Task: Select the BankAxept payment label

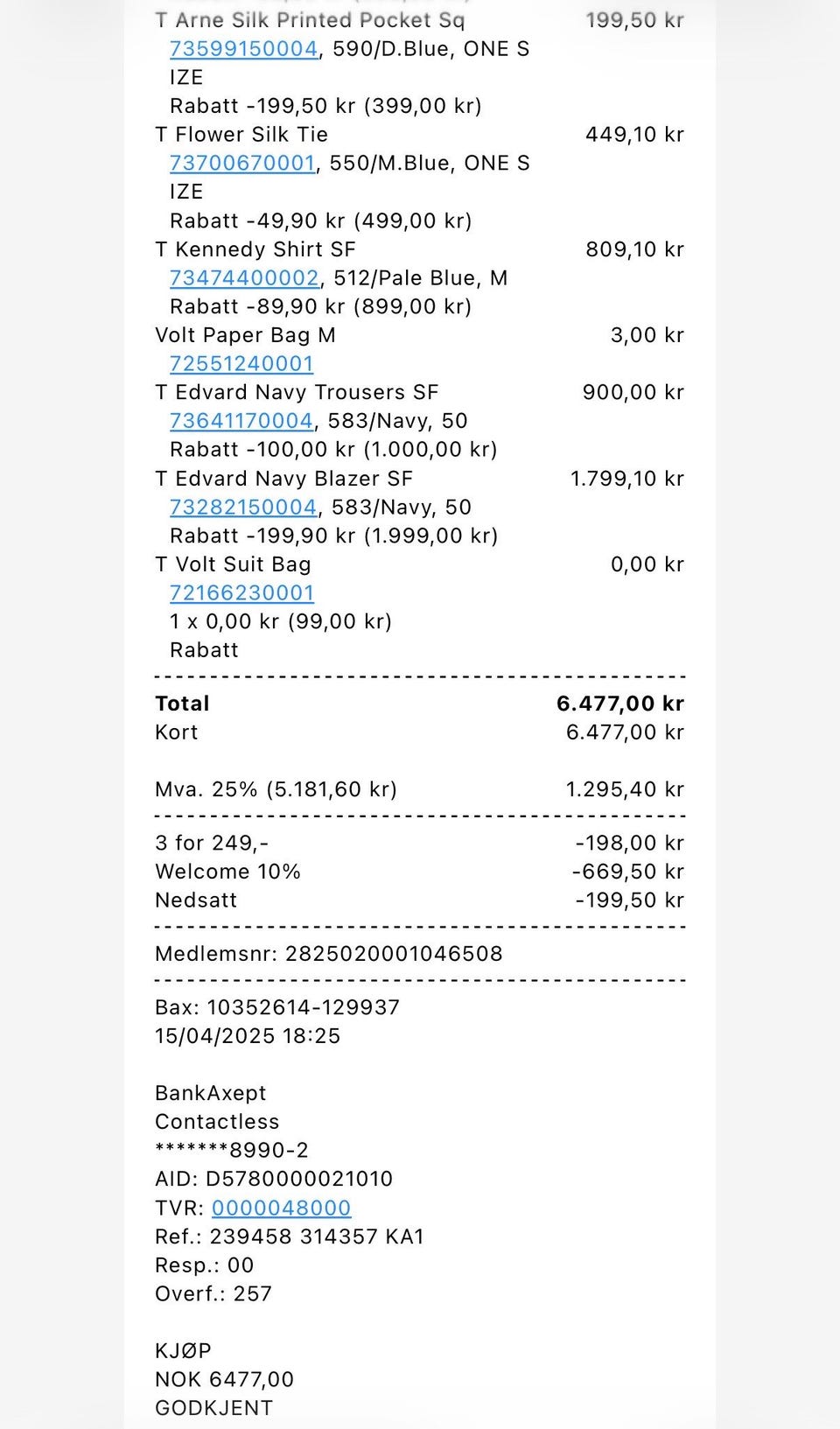Action: 211,1093
